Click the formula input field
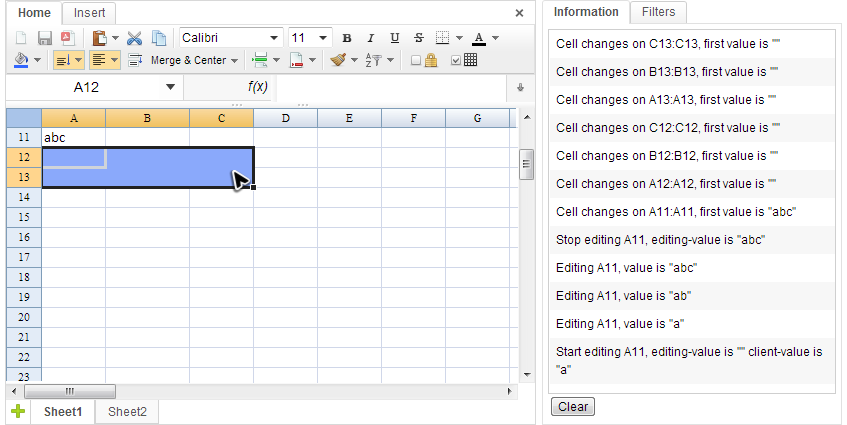 [x=391, y=87]
